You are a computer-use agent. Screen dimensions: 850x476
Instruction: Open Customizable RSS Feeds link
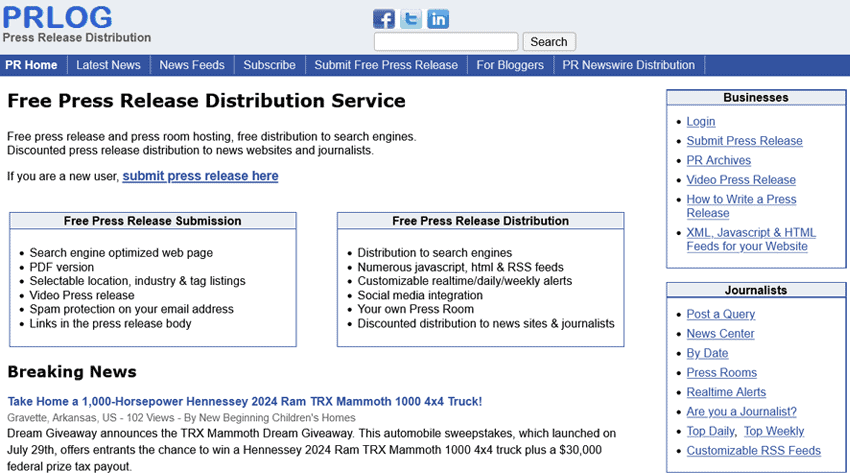pos(754,451)
